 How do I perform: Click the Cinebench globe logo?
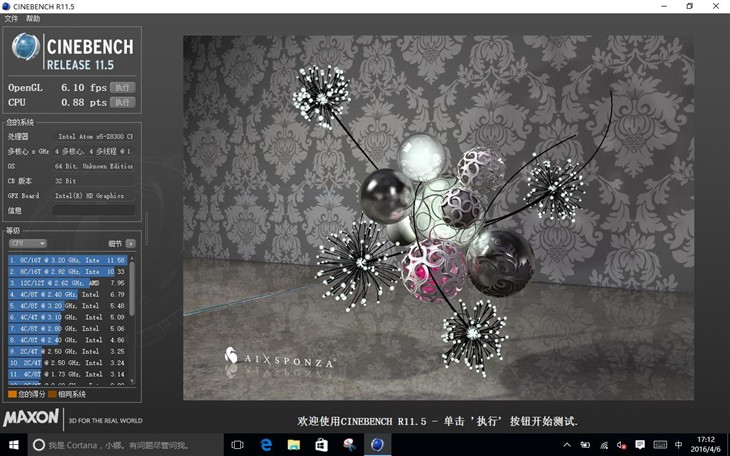click(26, 47)
